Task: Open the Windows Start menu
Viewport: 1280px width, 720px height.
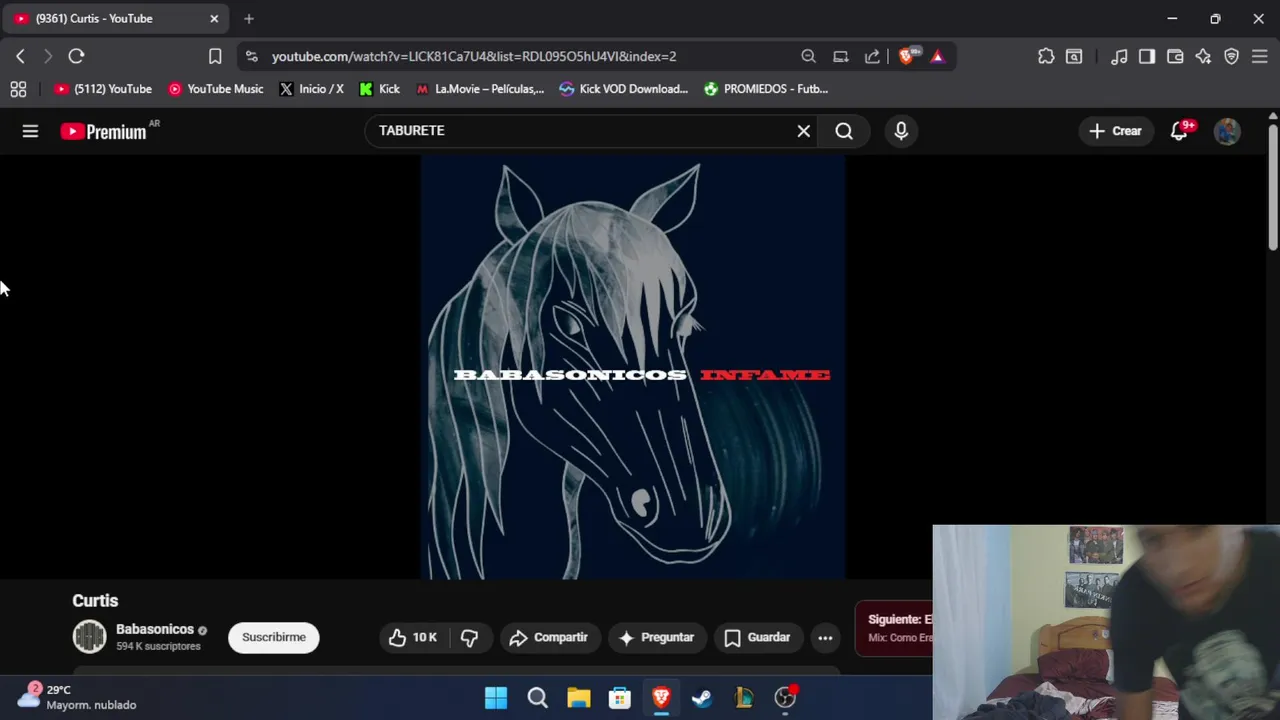Action: point(496,698)
